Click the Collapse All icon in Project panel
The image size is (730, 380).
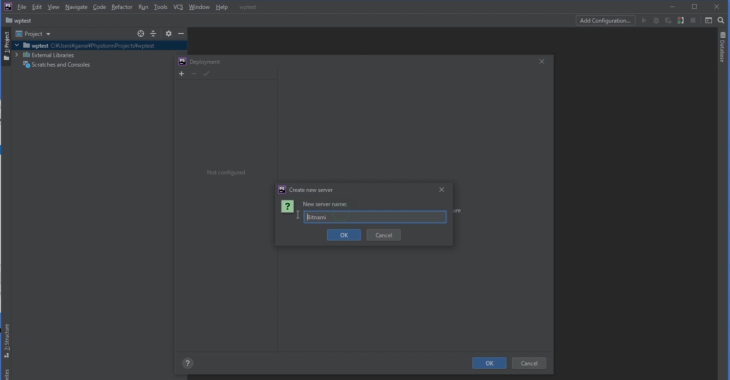click(153, 34)
